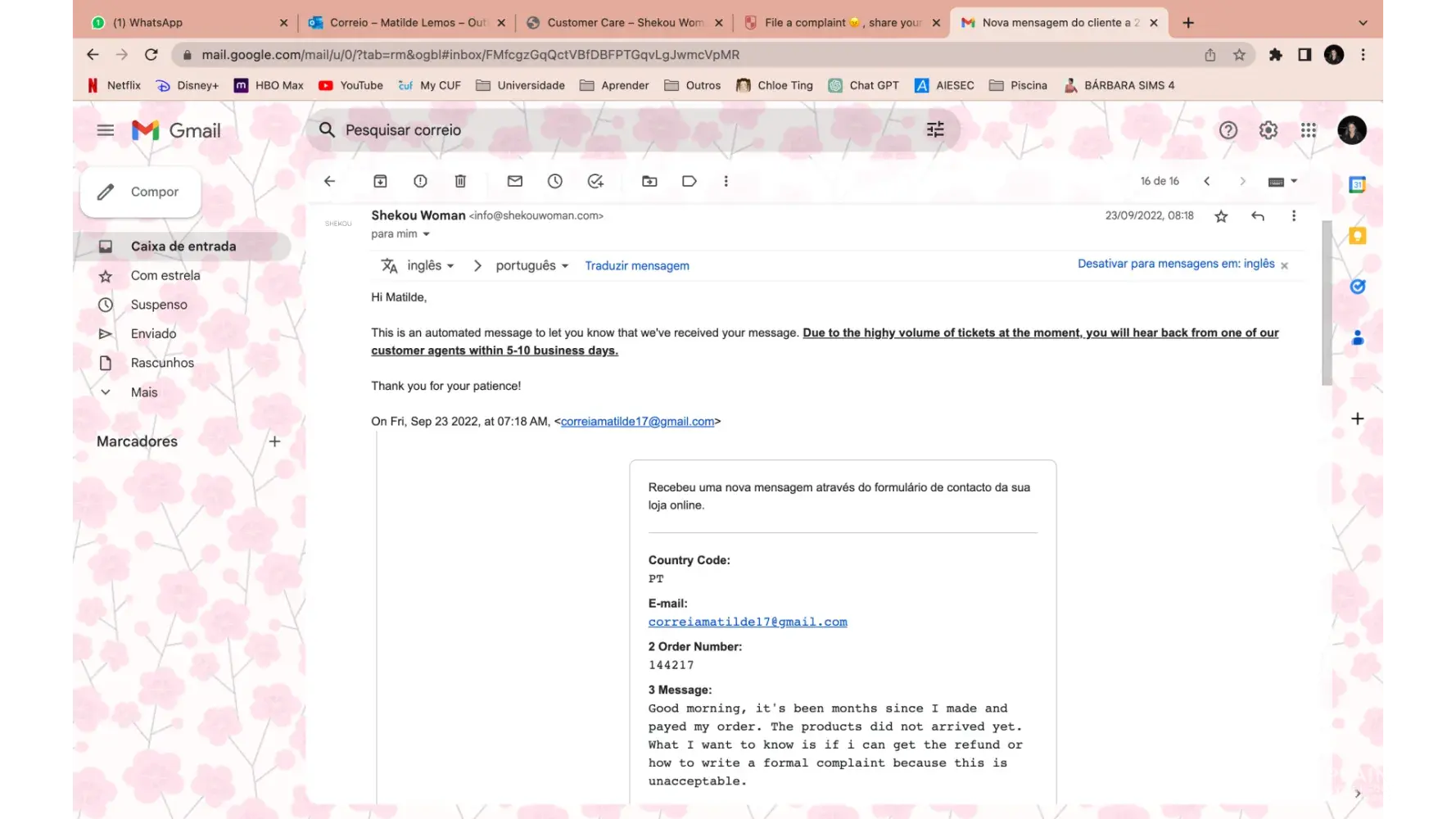Open the português target language dropdown
1456x819 pixels.
tap(531, 265)
